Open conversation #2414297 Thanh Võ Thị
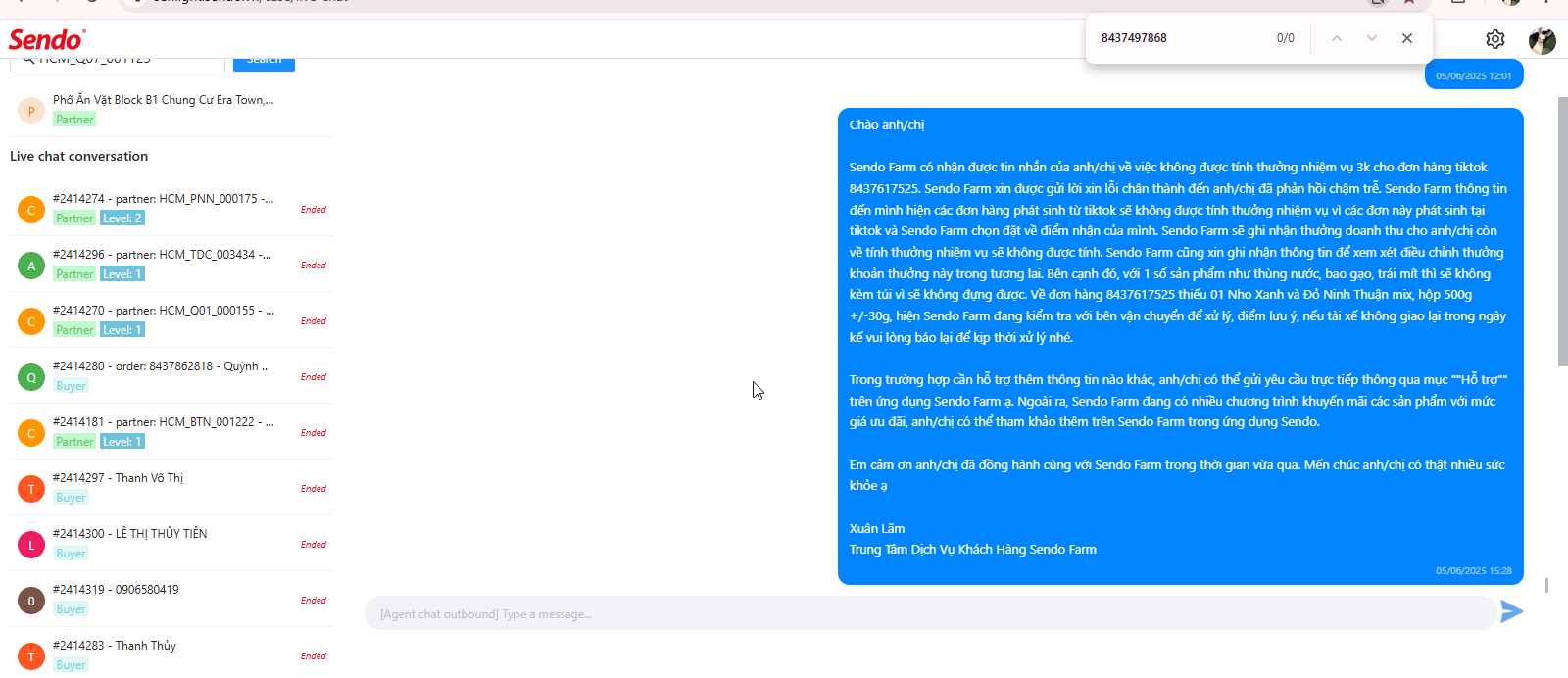This screenshot has height=678, width=1568. point(171,488)
